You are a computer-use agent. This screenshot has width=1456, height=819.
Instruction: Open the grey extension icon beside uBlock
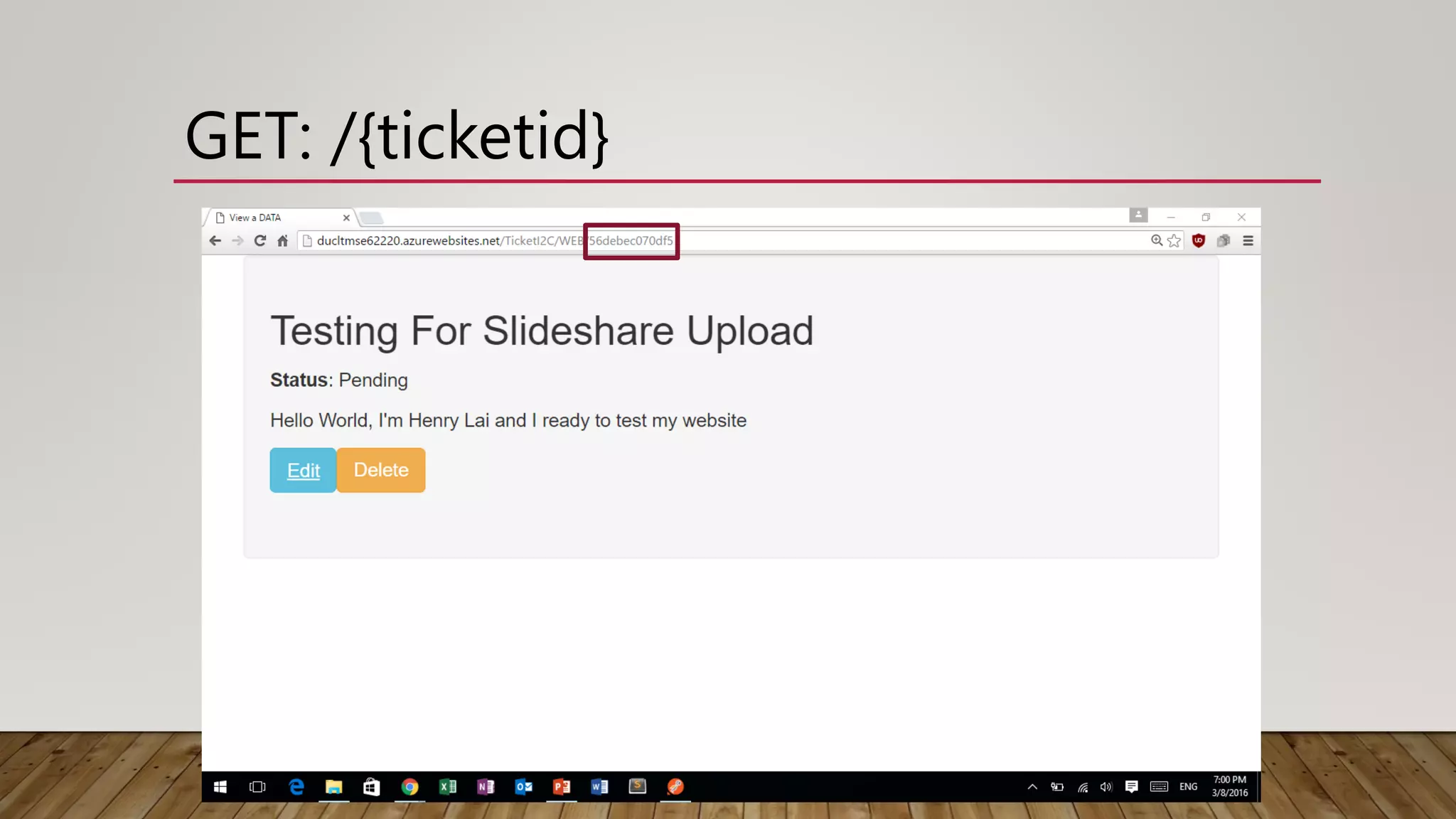[x=1224, y=241]
